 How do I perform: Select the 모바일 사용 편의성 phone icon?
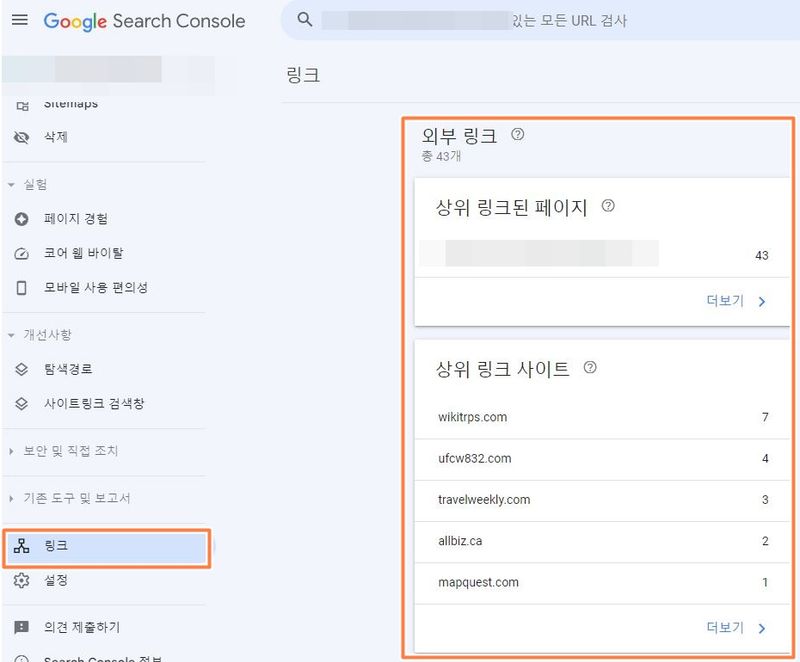pos(22,288)
